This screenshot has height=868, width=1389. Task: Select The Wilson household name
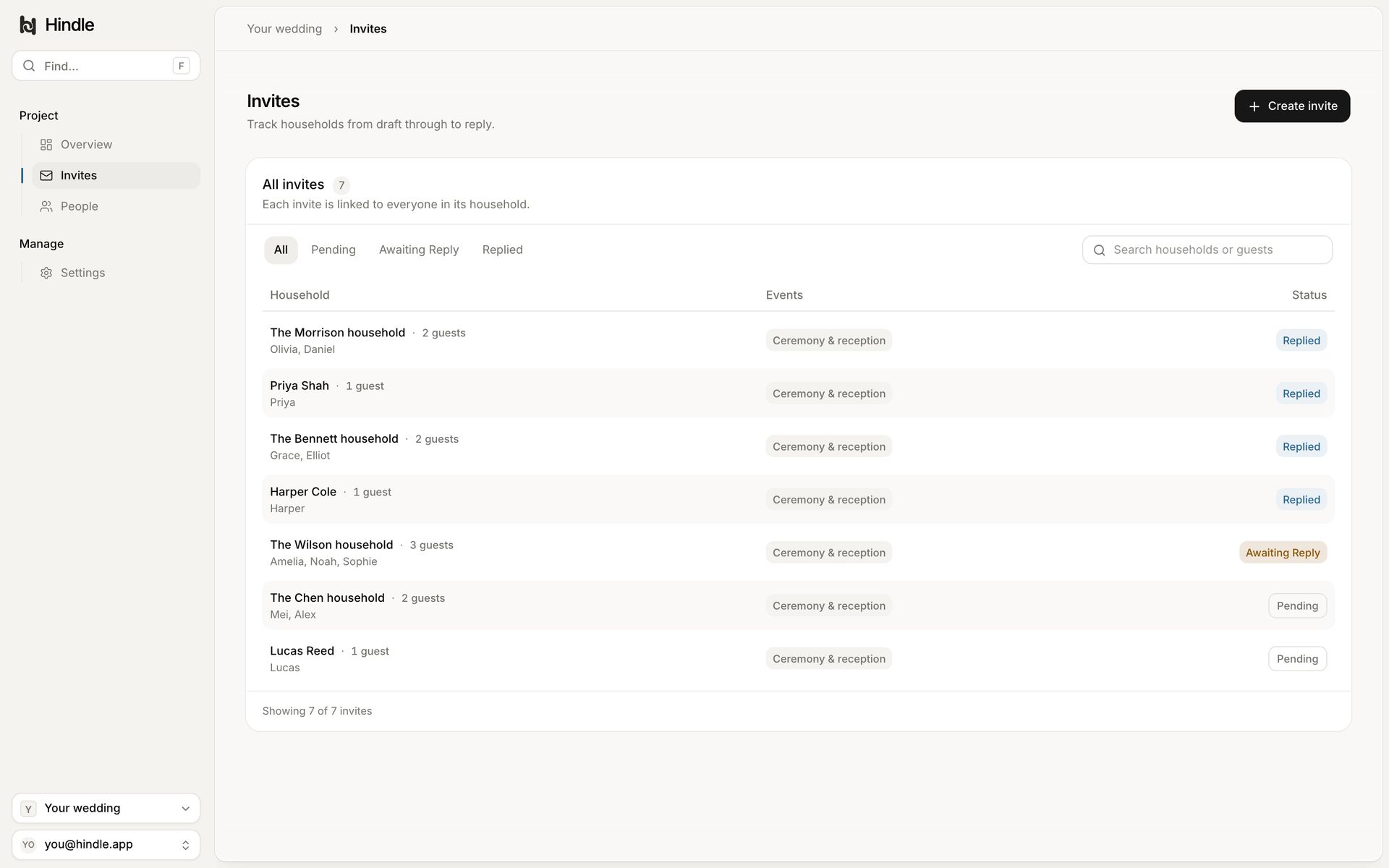coord(331,545)
